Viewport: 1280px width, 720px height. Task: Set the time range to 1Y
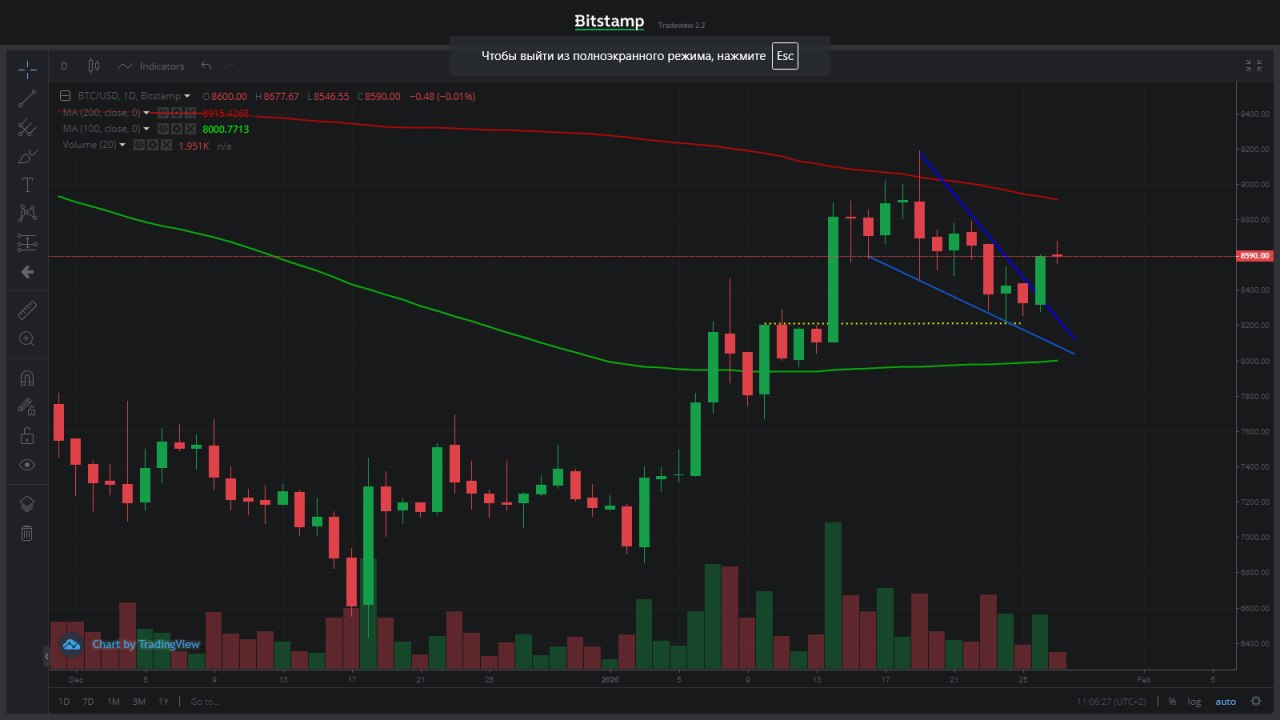click(x=163, y=701)
